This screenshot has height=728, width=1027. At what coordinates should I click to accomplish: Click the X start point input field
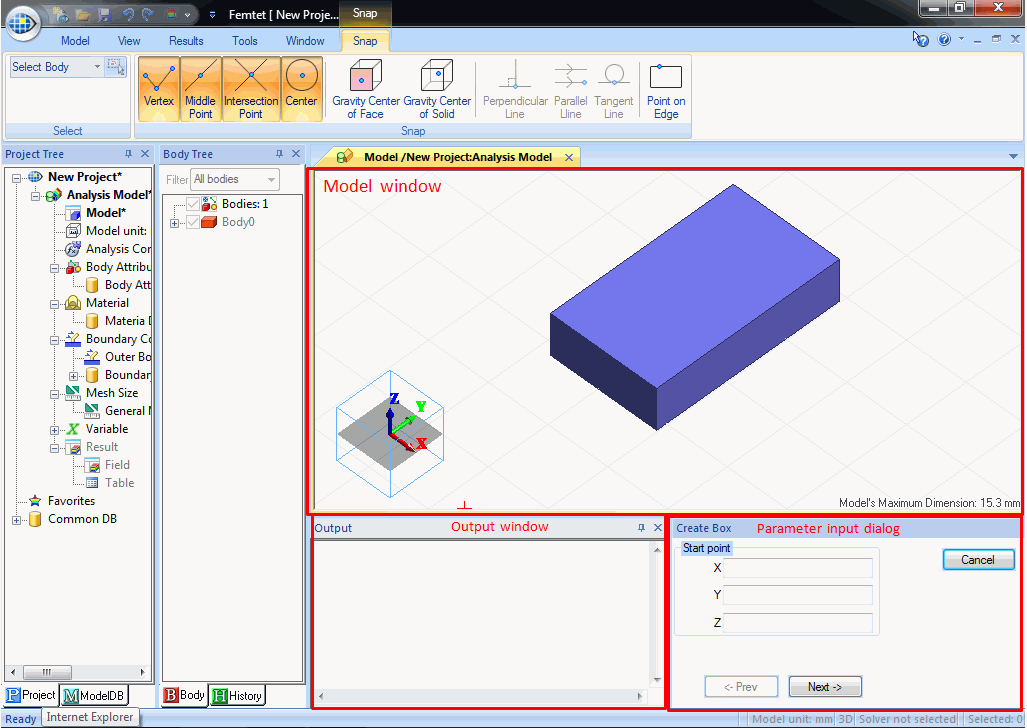click(798, 568)
